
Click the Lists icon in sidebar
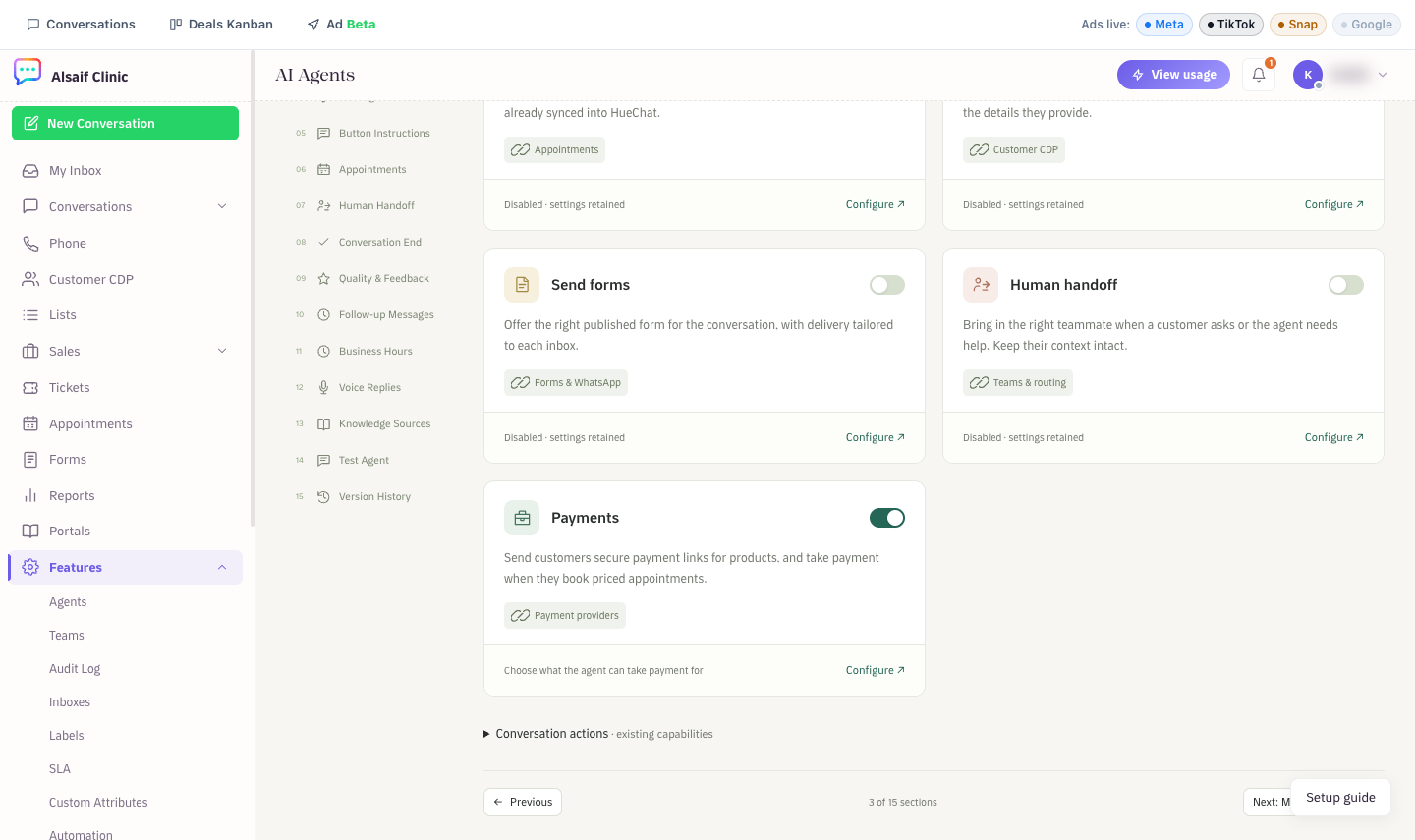[x=30, y=315]
